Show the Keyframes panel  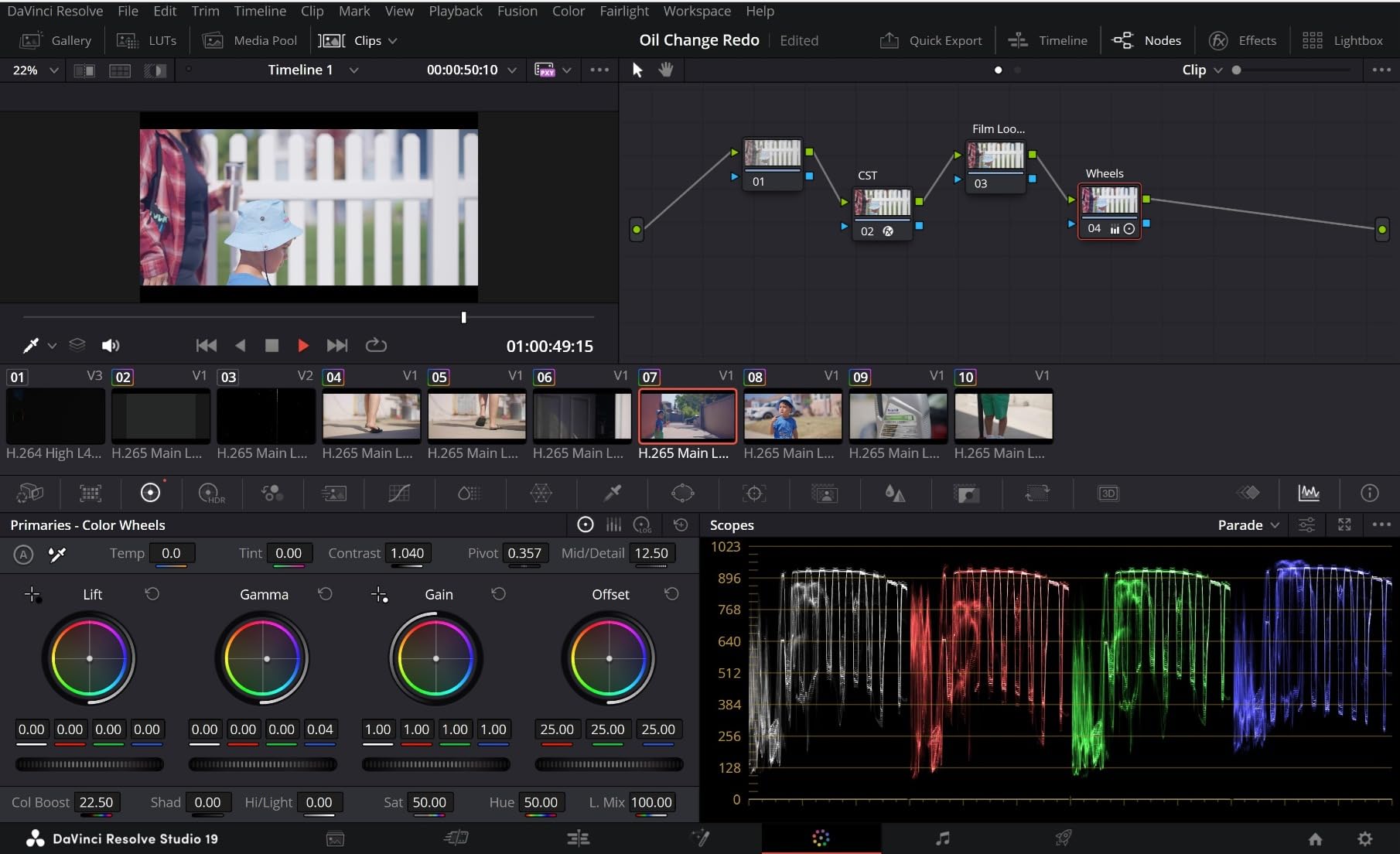pyautogui.click(x=1248, y=493)
